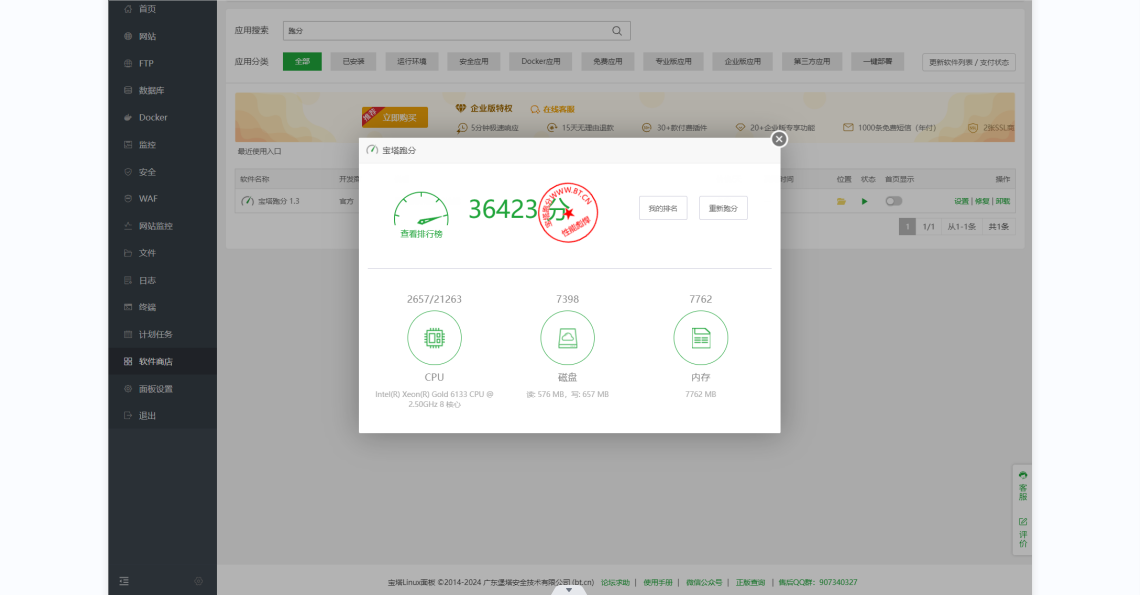Click the CPU chip icon
Screen dimensions: 1140x595
[434, 338]
